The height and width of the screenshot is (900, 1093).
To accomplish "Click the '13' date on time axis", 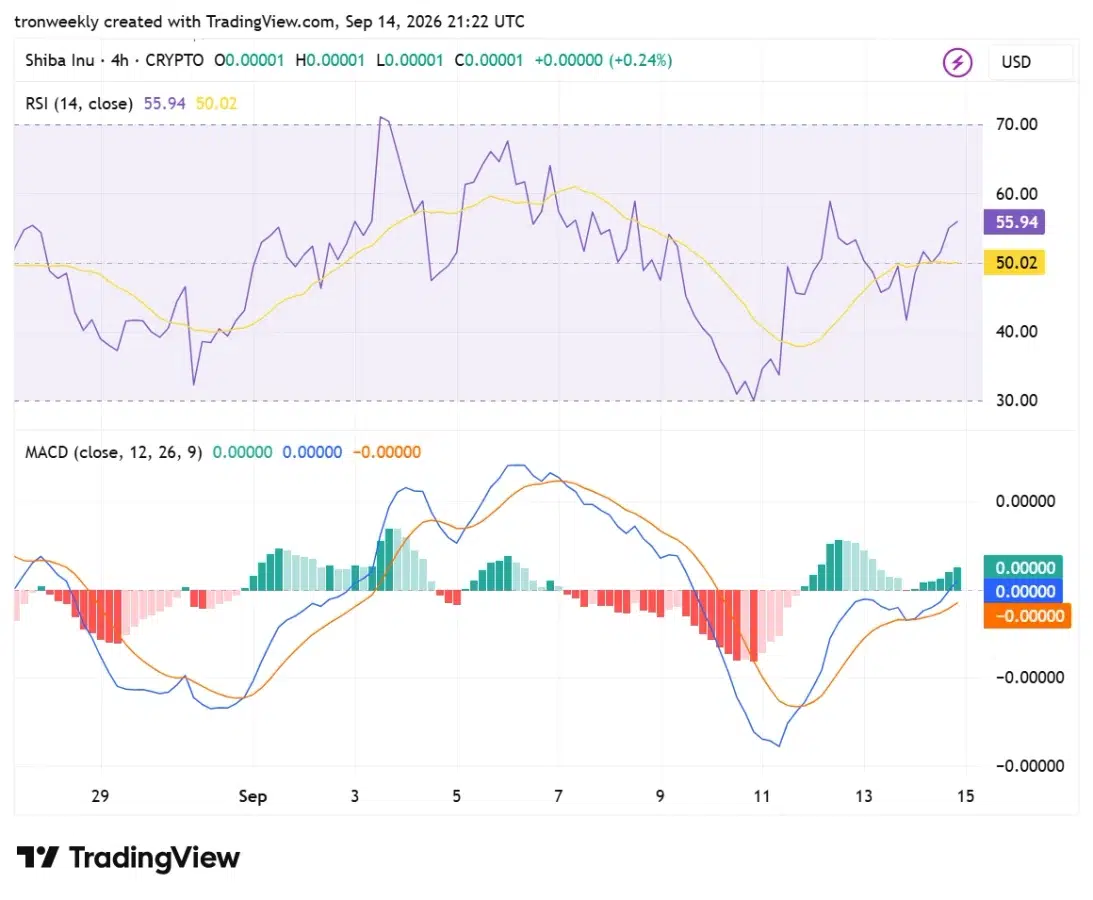I will pos(864,796).
